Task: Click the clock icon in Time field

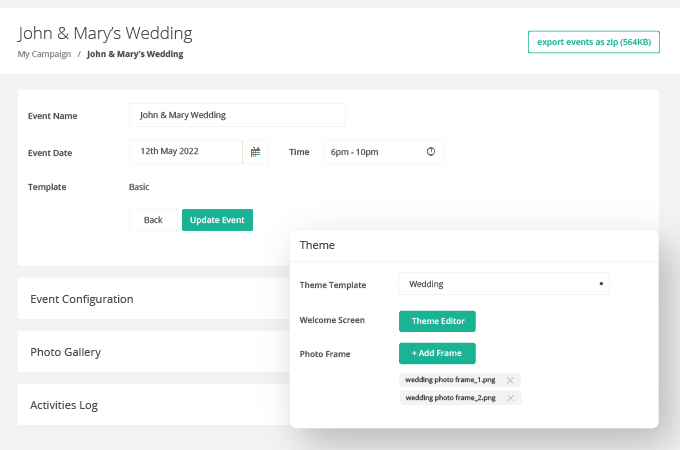Action: click(x=431, y=151)
